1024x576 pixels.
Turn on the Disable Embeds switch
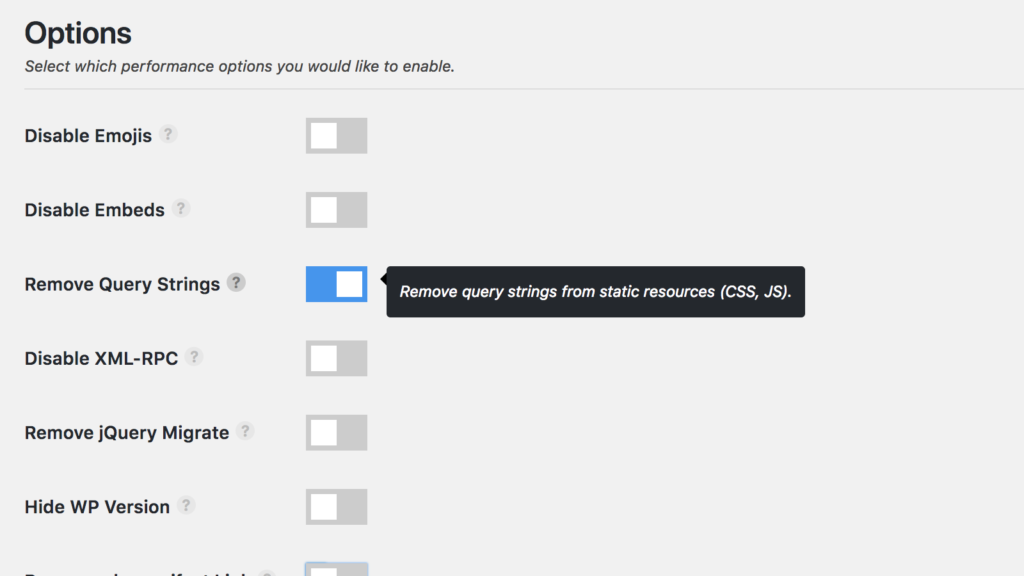pos(336,210)
